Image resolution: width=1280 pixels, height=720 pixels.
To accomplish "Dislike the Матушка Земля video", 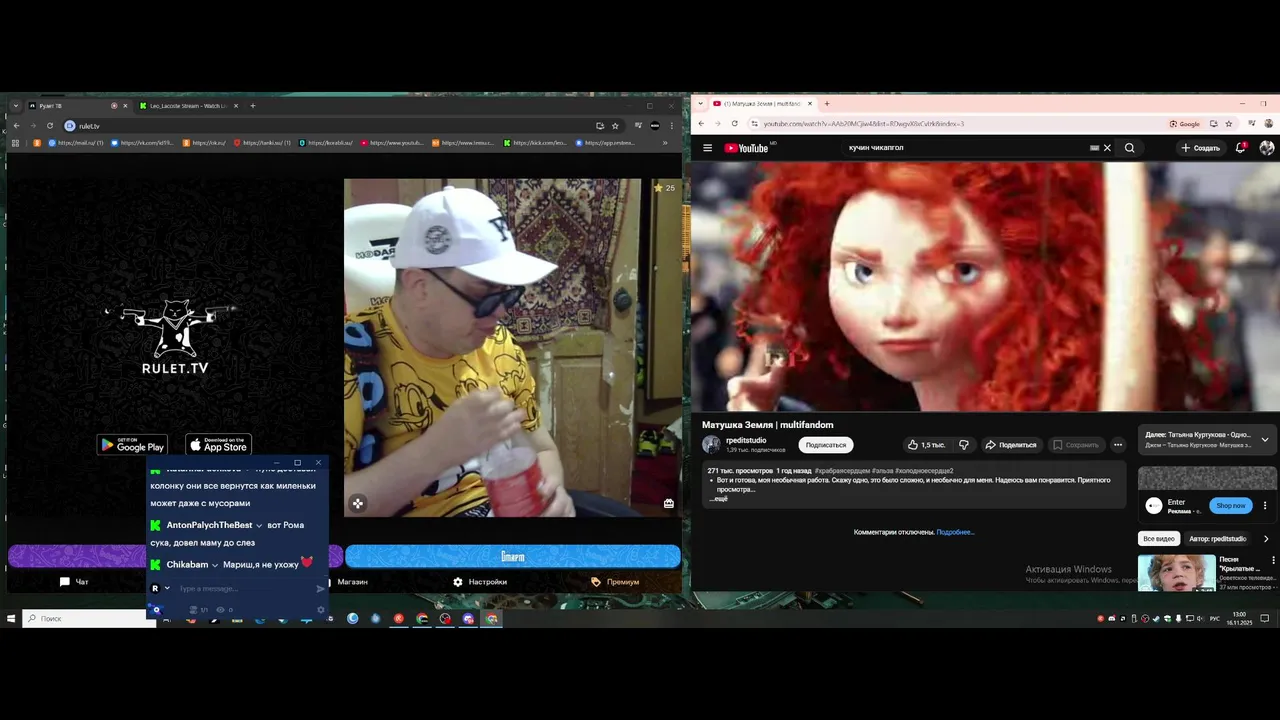I will (x=964, y=445).
